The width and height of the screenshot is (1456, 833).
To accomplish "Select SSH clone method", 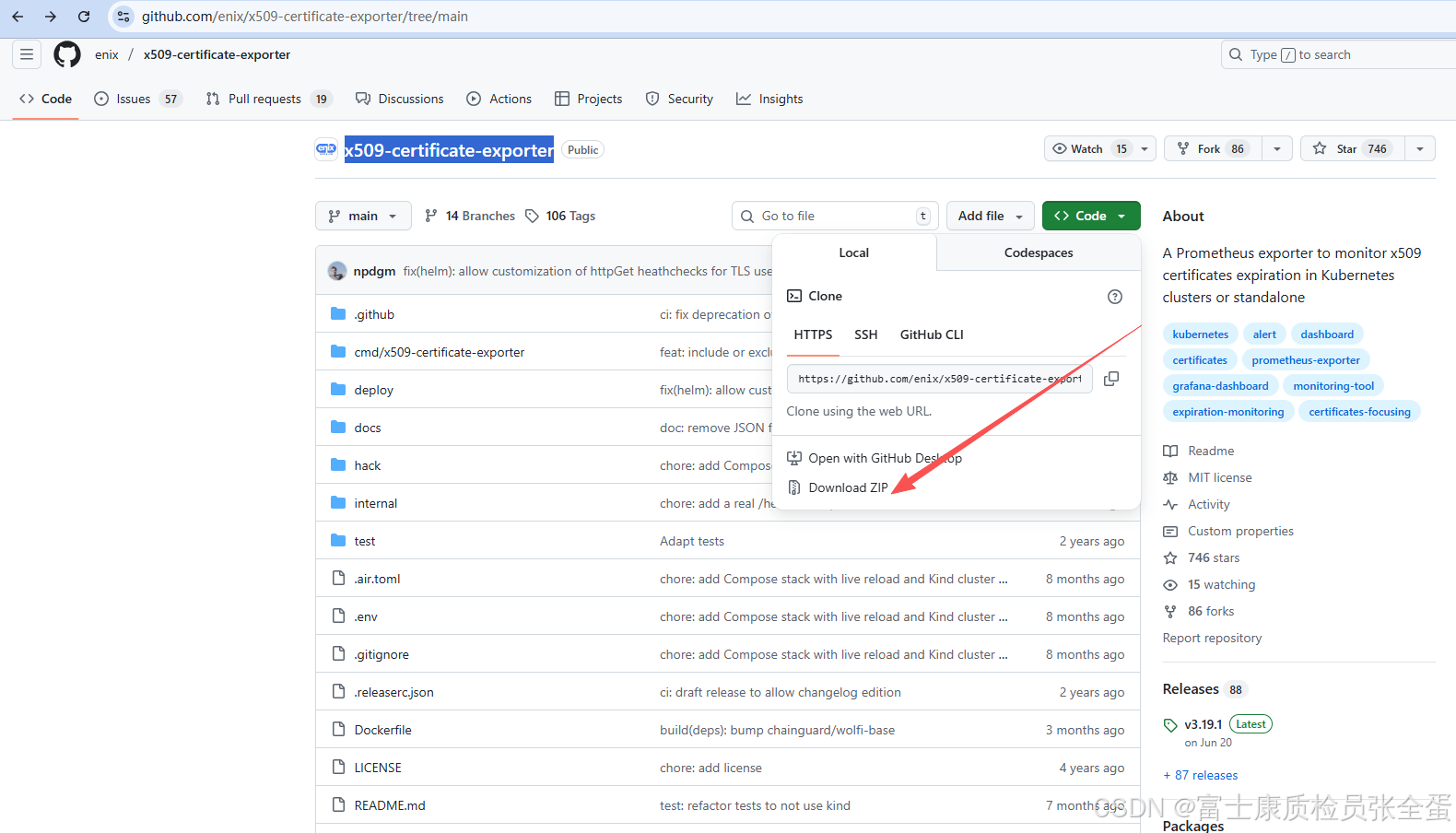I will 865,334.
